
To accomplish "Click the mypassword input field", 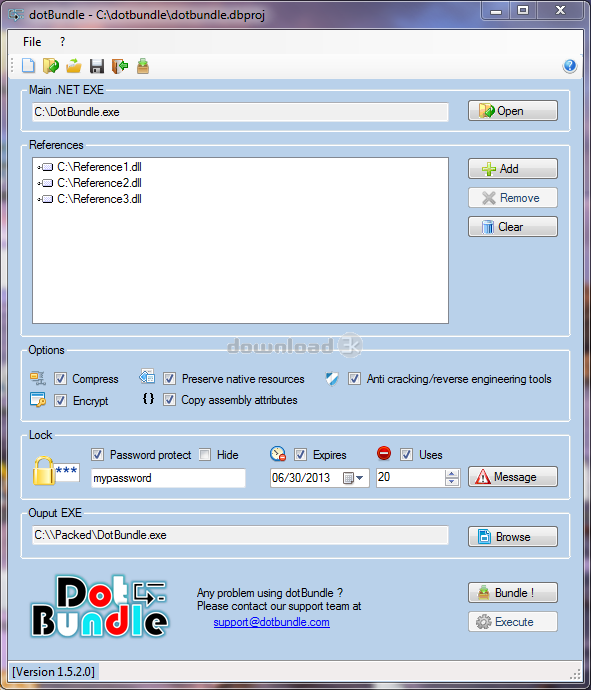I will pyautogui.click(x=168, y=478).
